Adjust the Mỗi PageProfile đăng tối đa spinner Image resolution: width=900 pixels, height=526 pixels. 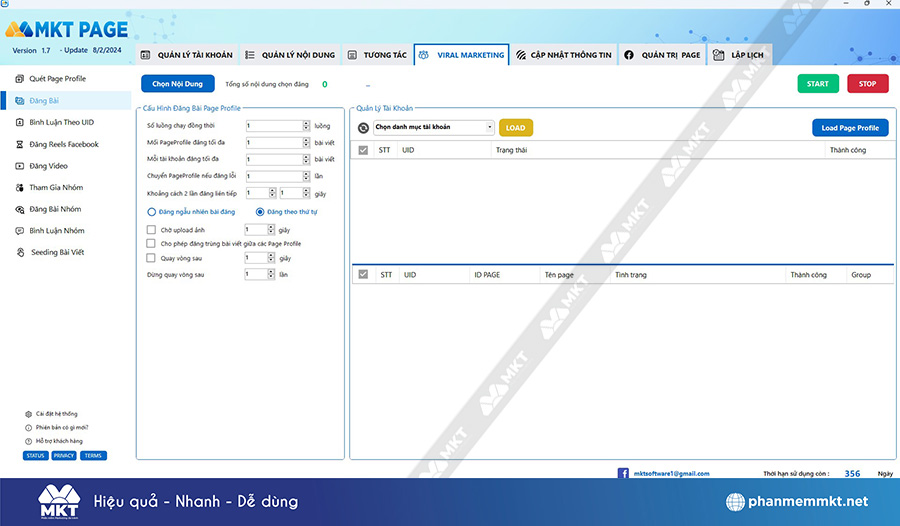click(306, 142)
